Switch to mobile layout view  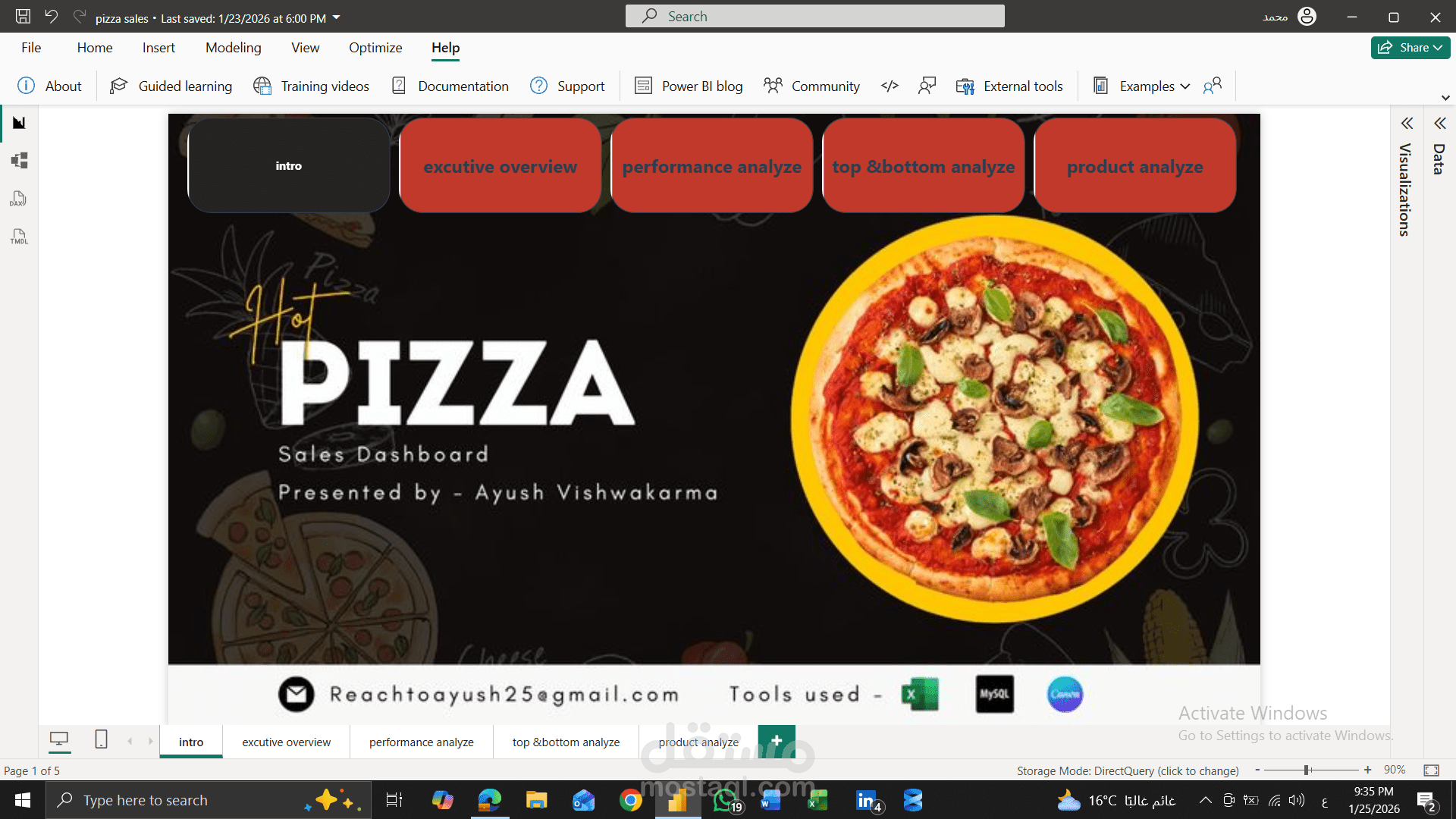(101, 741)
